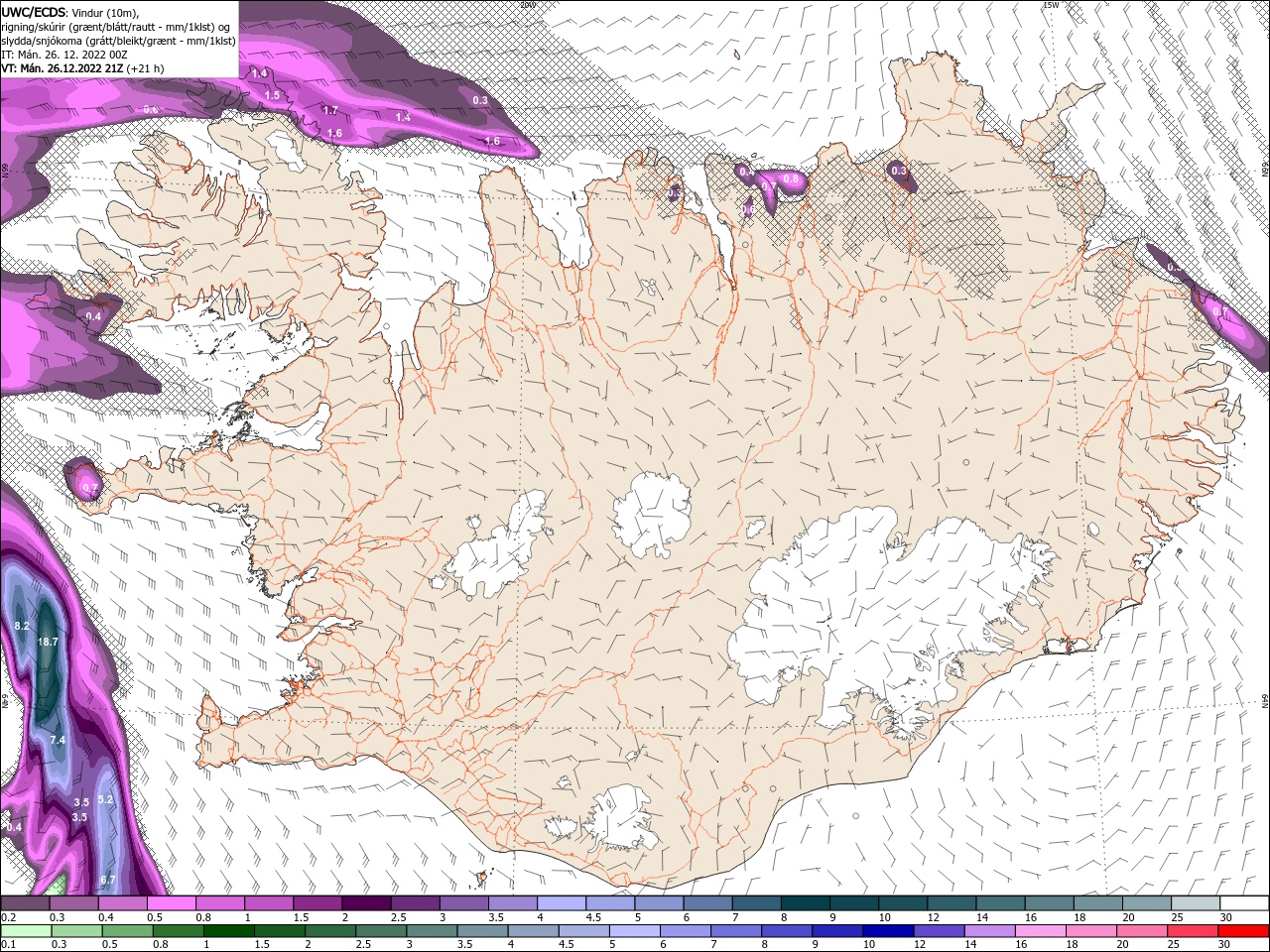Click the Mýrdalsjökull glacier near the south coast
This screenshot has height=952, width=1270.
(x=620, y=819)
